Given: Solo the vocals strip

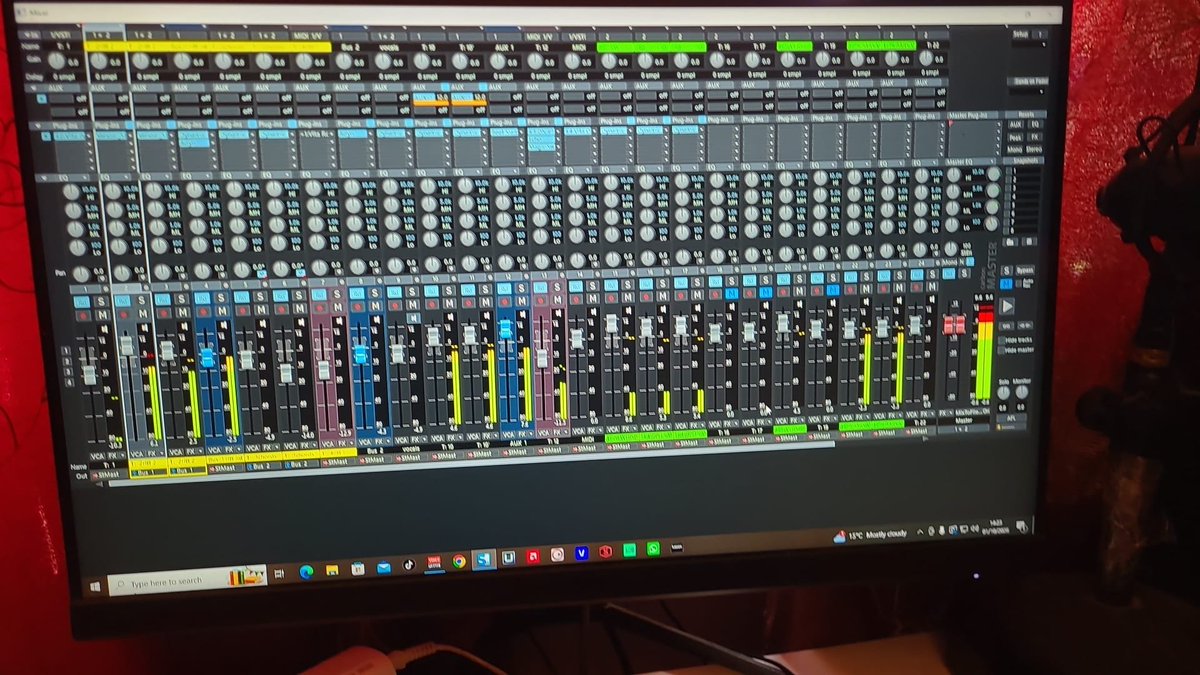Looking at the screenshot, I should point(412,292).
